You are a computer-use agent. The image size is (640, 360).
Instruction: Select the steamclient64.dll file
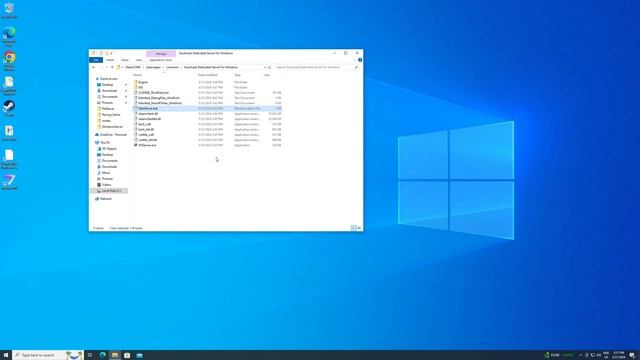click(x=148, y=119)
